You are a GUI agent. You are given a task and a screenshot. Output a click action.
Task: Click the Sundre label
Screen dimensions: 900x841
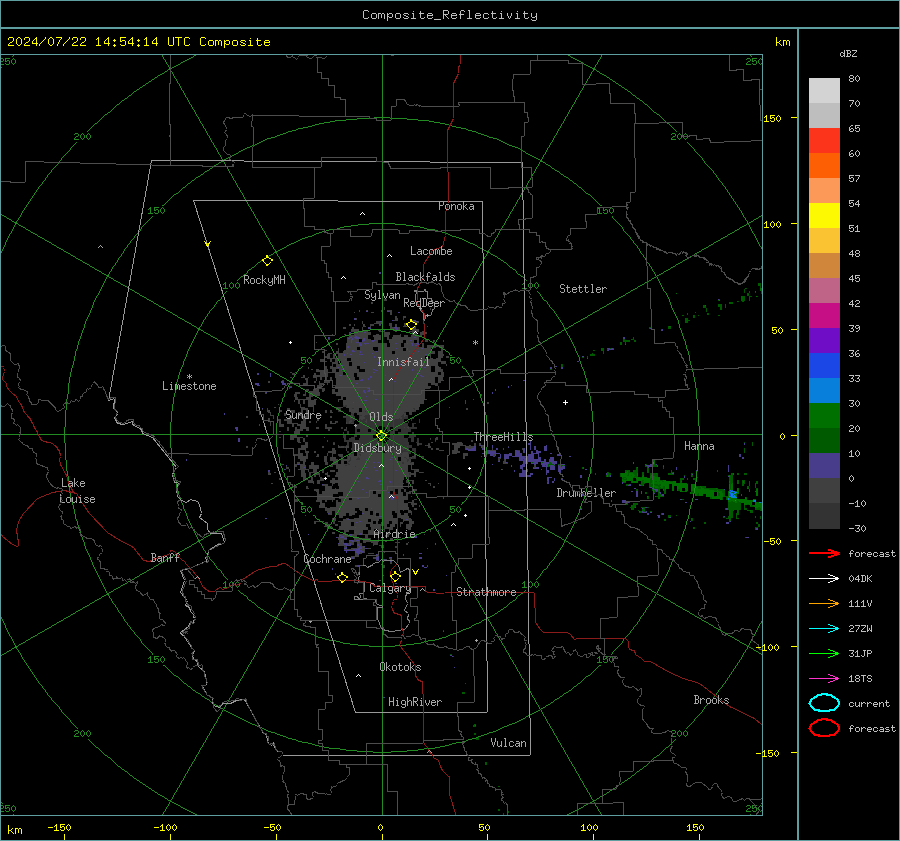click(x=303, y=414)
